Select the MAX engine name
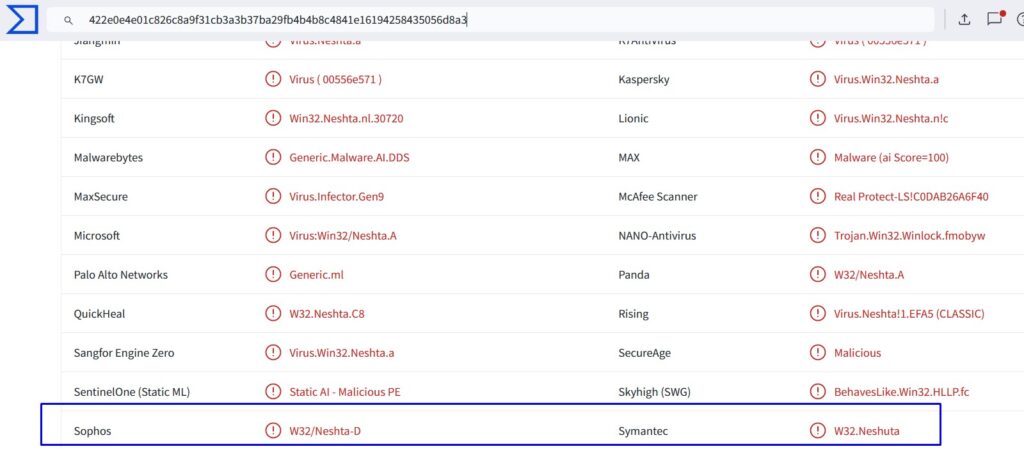 click(629, 158)
